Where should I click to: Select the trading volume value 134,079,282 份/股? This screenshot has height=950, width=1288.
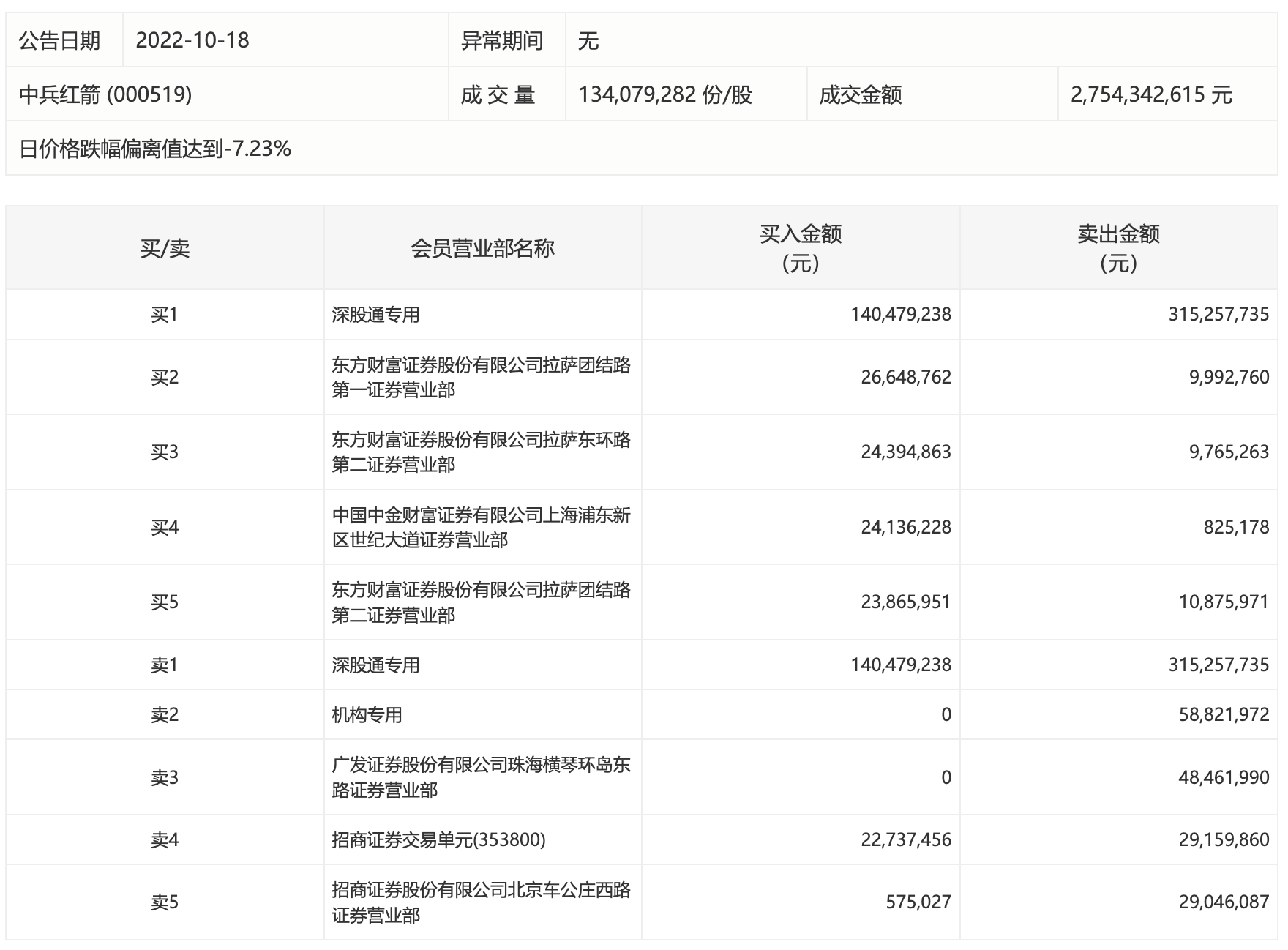[x=664, y=94]
